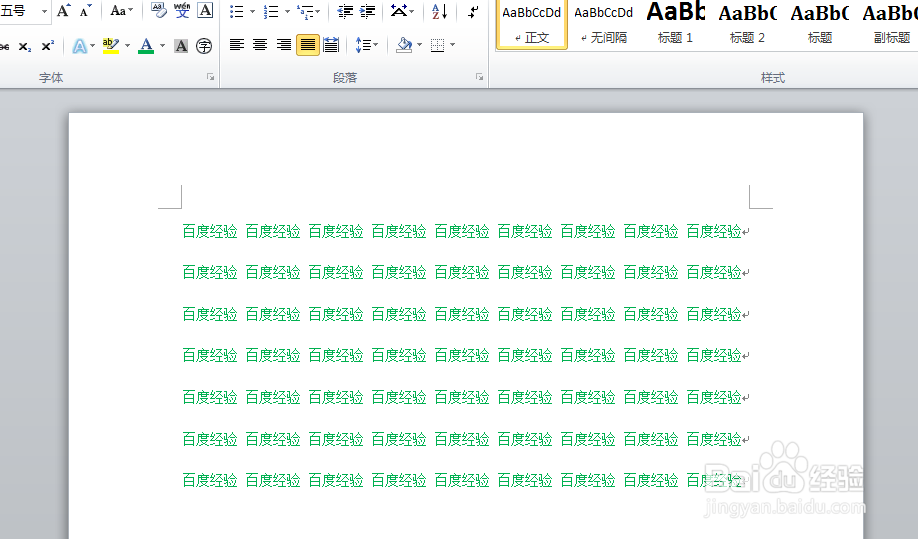918x539 pixels.
Task: Select the 无间隔 style
Action: coord(604,25)
